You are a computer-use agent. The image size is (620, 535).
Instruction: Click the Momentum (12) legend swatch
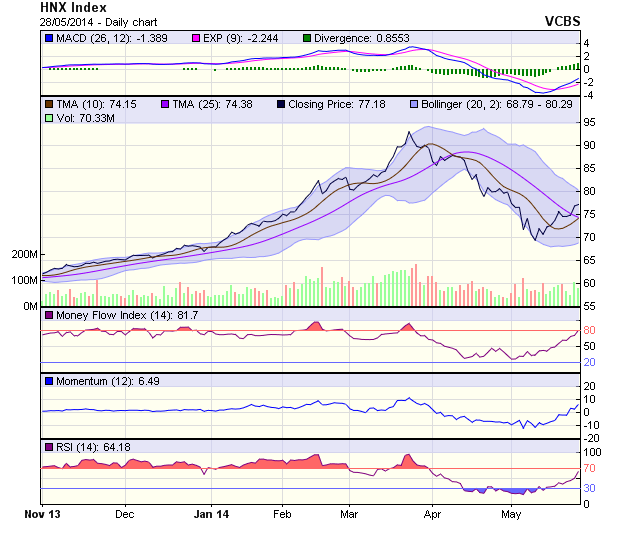[x=49, y=381]
